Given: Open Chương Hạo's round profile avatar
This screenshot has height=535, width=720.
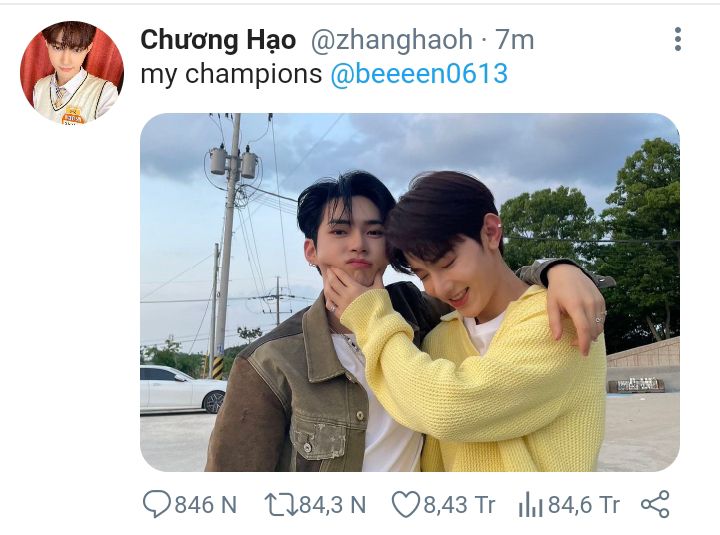Looking at the screenshot, I should tap(72, 73).
